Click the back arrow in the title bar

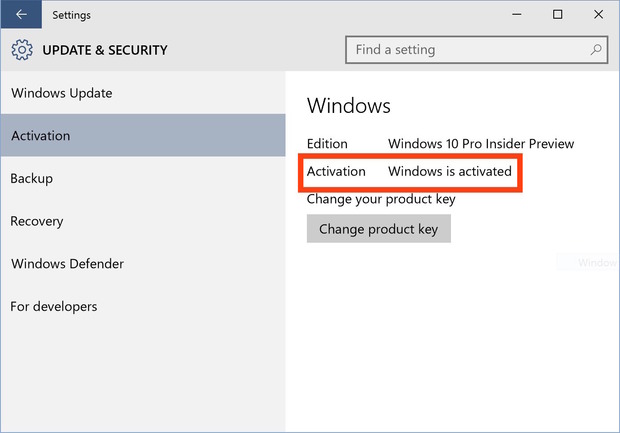click(21, 14)
